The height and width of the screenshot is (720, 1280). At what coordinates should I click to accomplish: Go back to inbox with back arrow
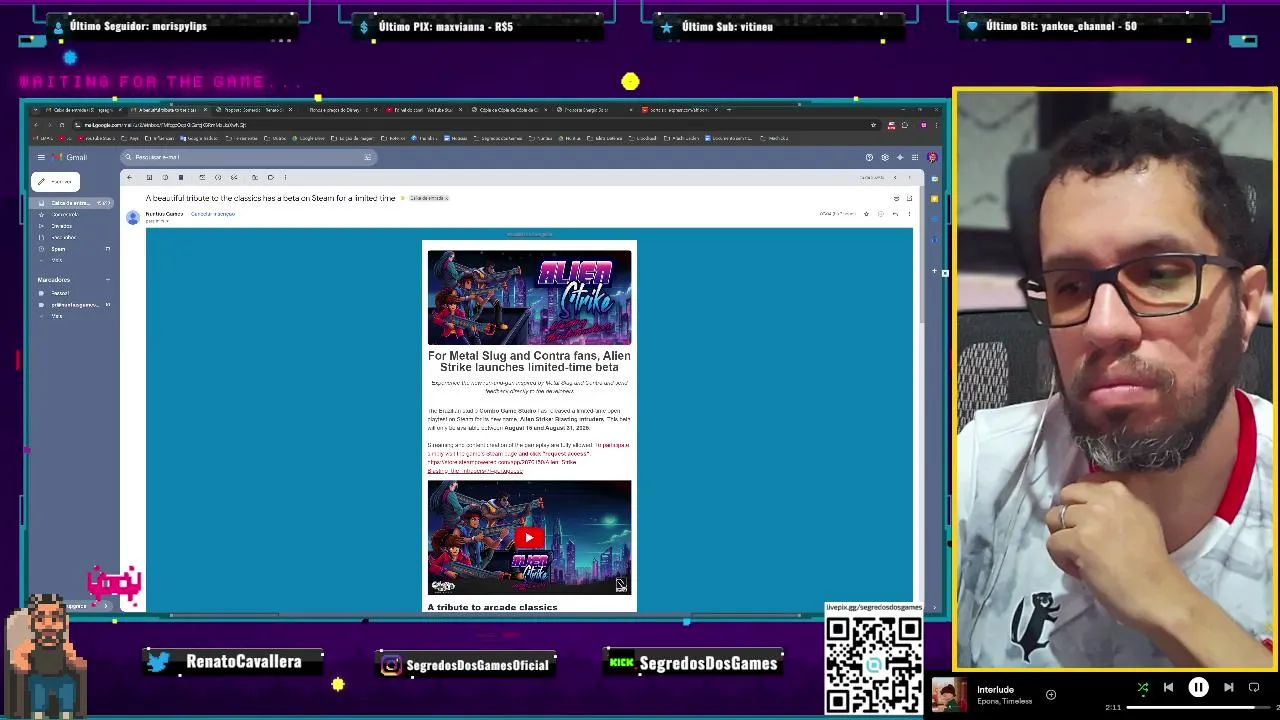pyautogui.click(x=129, y=177)
